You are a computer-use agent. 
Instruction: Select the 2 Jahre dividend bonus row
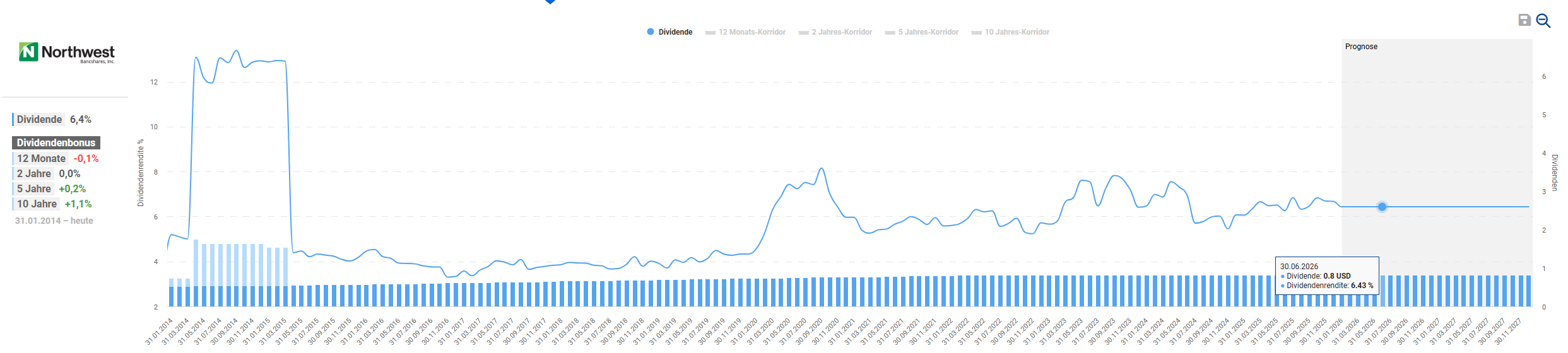coord(34,174)
